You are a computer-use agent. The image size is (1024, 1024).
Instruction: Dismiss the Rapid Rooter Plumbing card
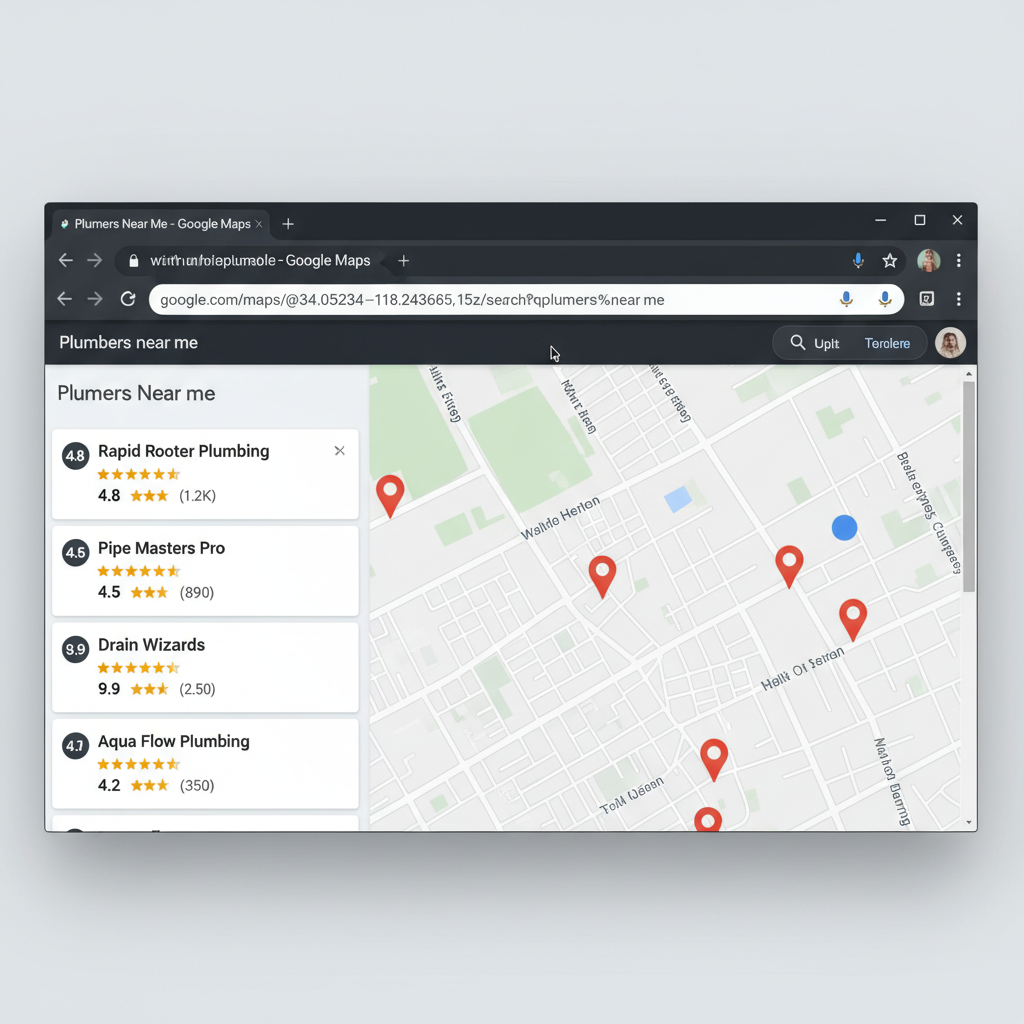(x=340, y=451)
